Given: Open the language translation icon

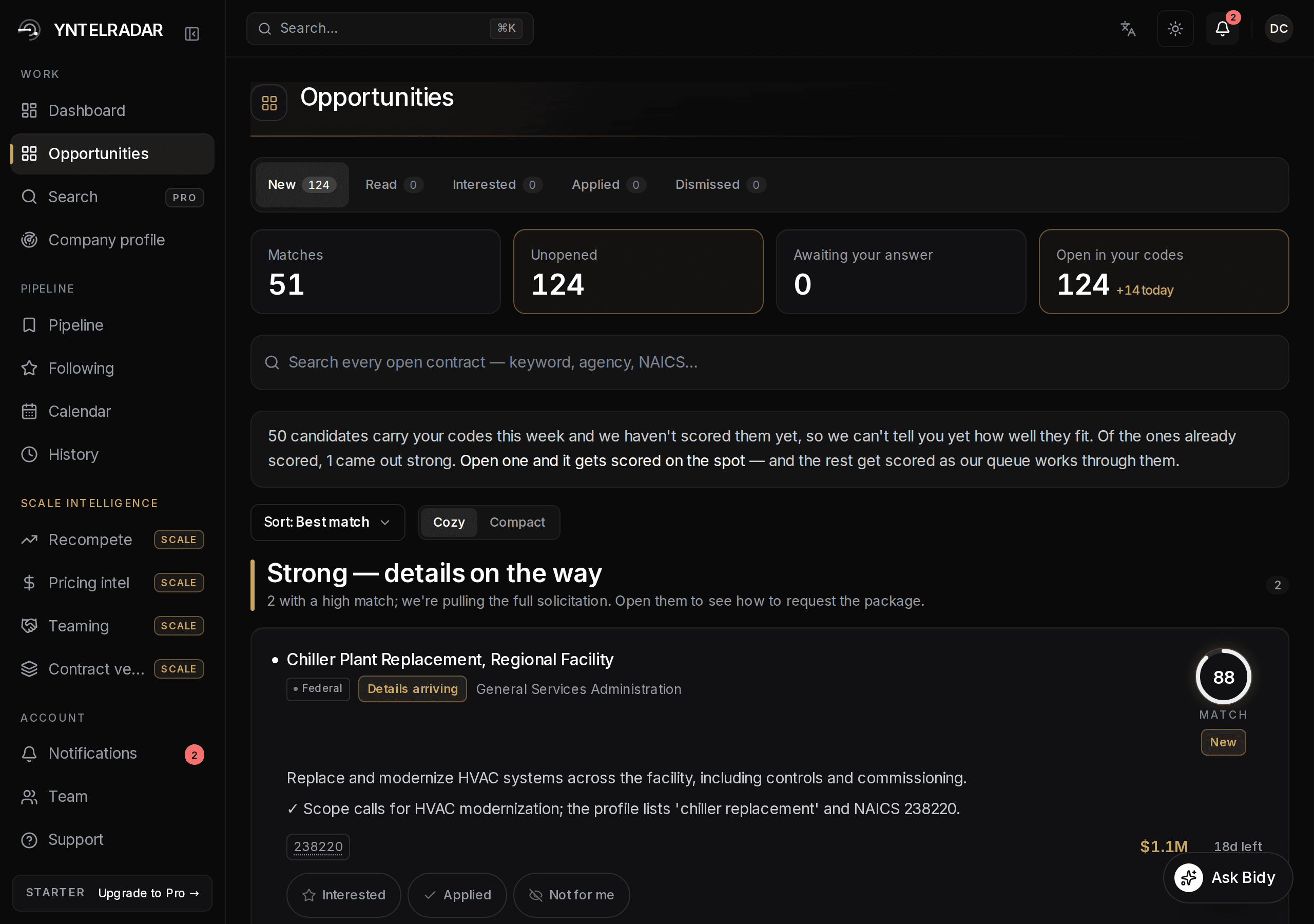Looking at the screenshot, I should [x=1128, y=29].
